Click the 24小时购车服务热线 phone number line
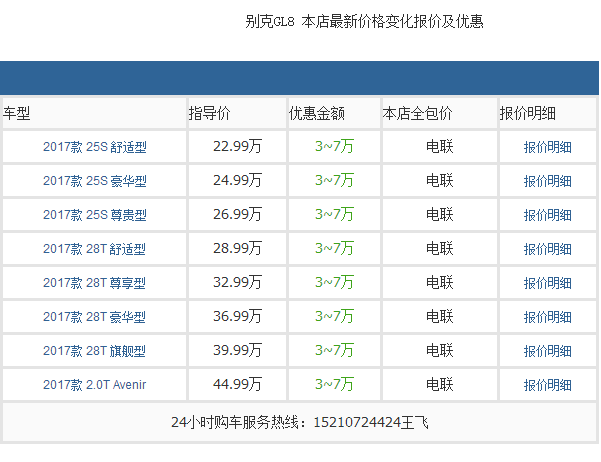The image size is (601, 462). [x=300, y=423]
